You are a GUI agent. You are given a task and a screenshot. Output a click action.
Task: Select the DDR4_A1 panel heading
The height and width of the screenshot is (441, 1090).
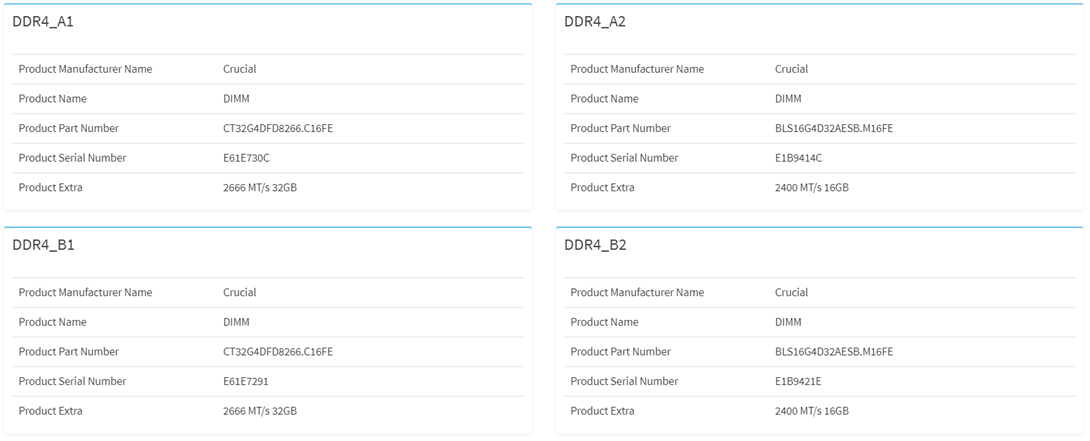[x=43, y=22]
